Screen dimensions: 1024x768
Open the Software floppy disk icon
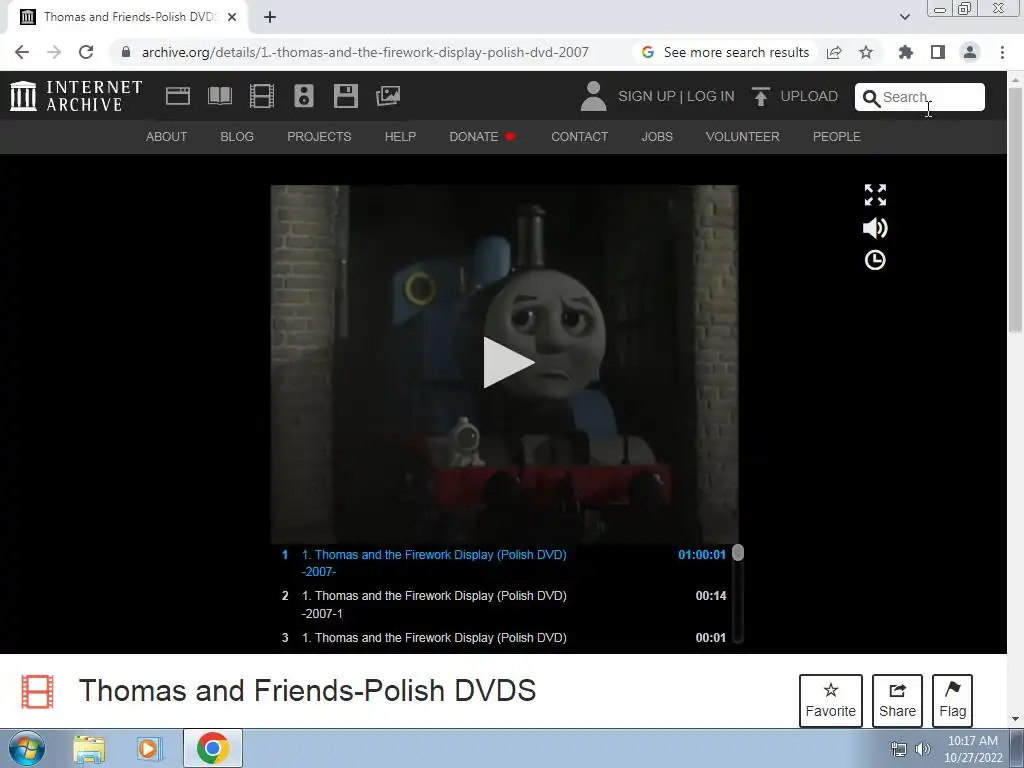tap(345, 96)
